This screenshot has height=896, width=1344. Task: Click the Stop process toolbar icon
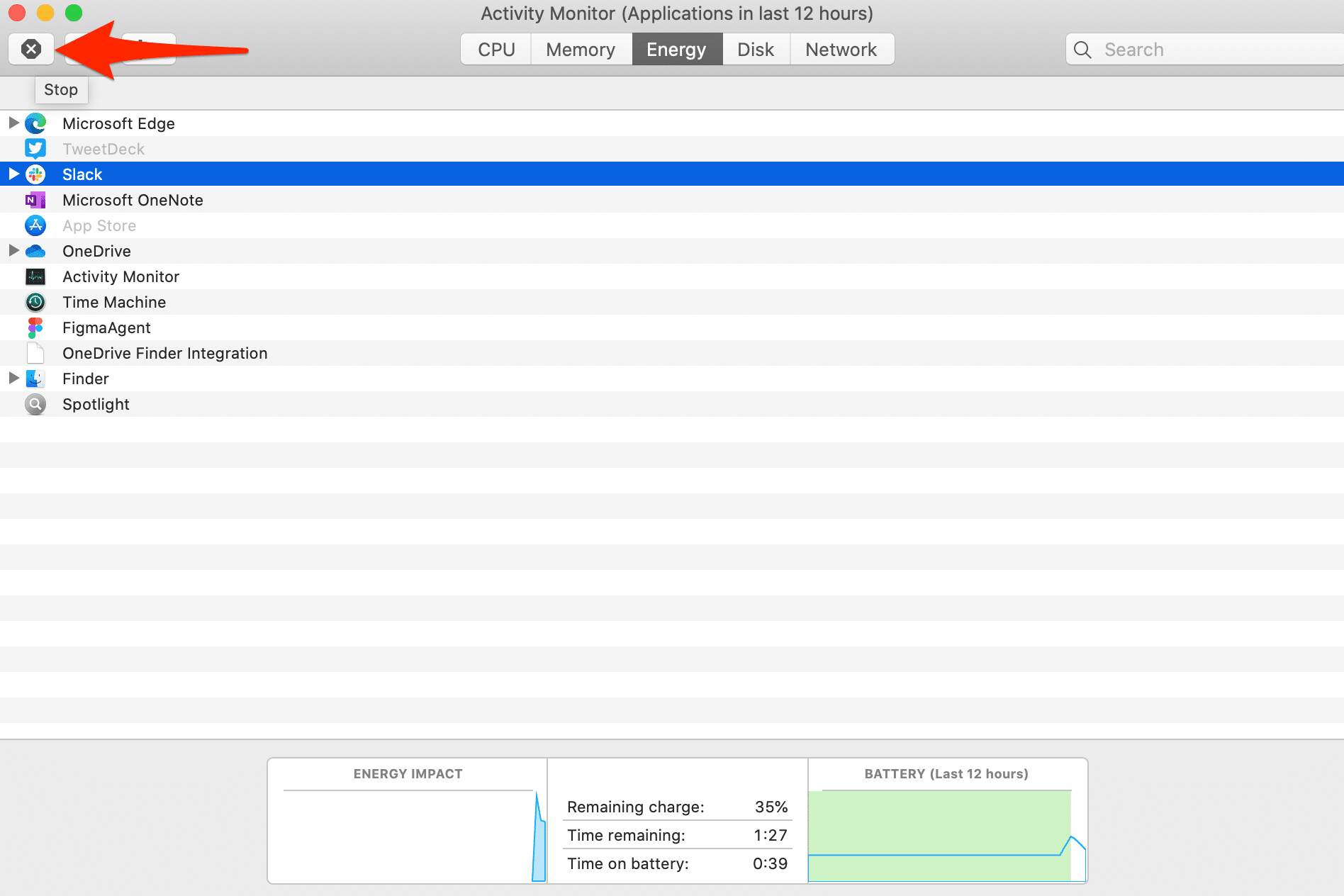[x=31, y=49]
